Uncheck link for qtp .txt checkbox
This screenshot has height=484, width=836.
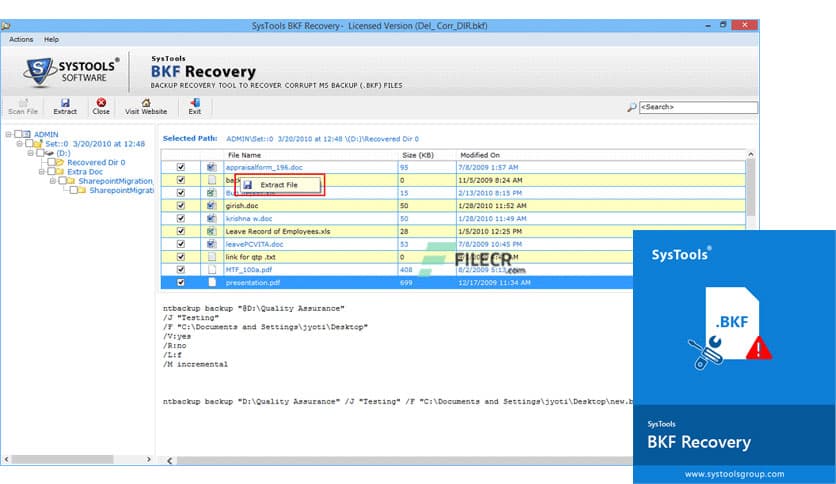[x=181, y=257]
